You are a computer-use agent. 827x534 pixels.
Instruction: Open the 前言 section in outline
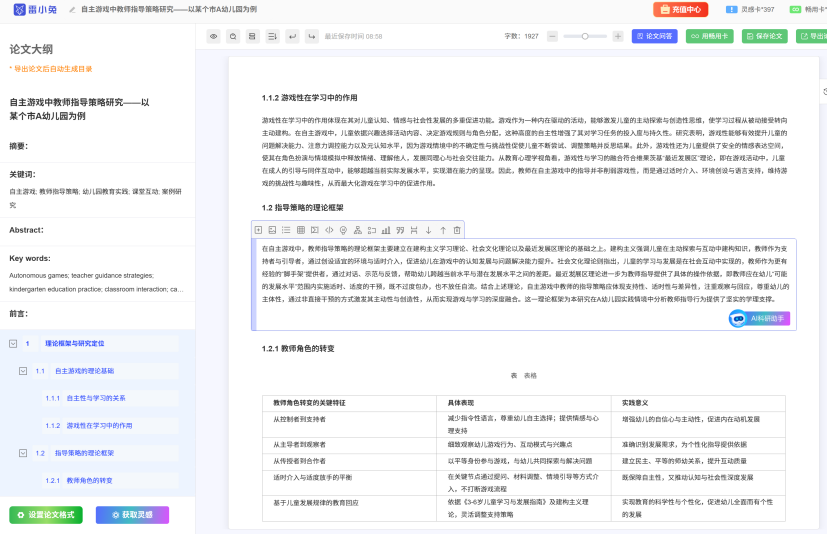(x=18, y=314)
